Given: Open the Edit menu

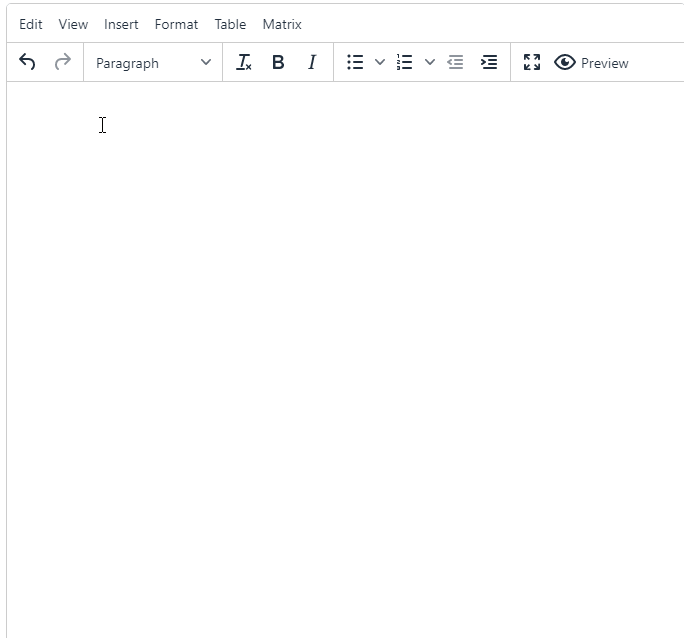Looking at the screenshot, I should (31, 24).
